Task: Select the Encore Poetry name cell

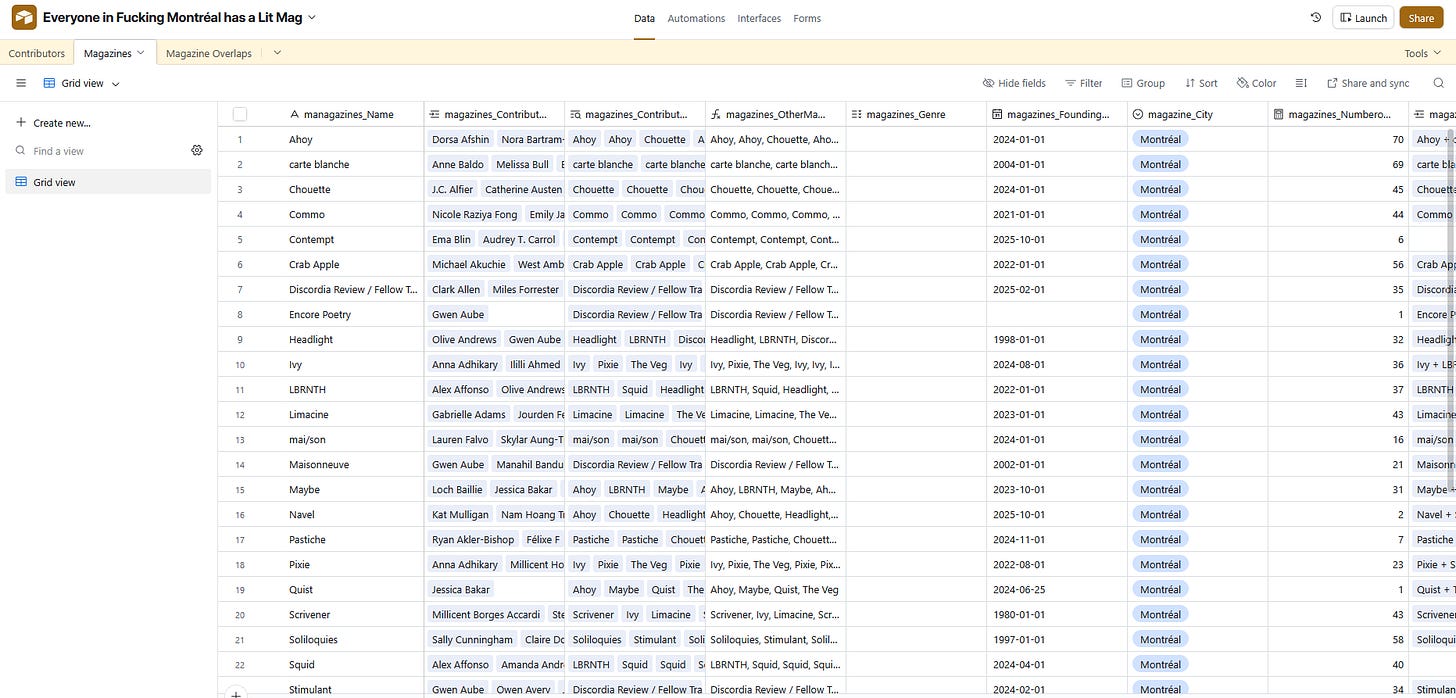Action: click(x=353, y=314)
